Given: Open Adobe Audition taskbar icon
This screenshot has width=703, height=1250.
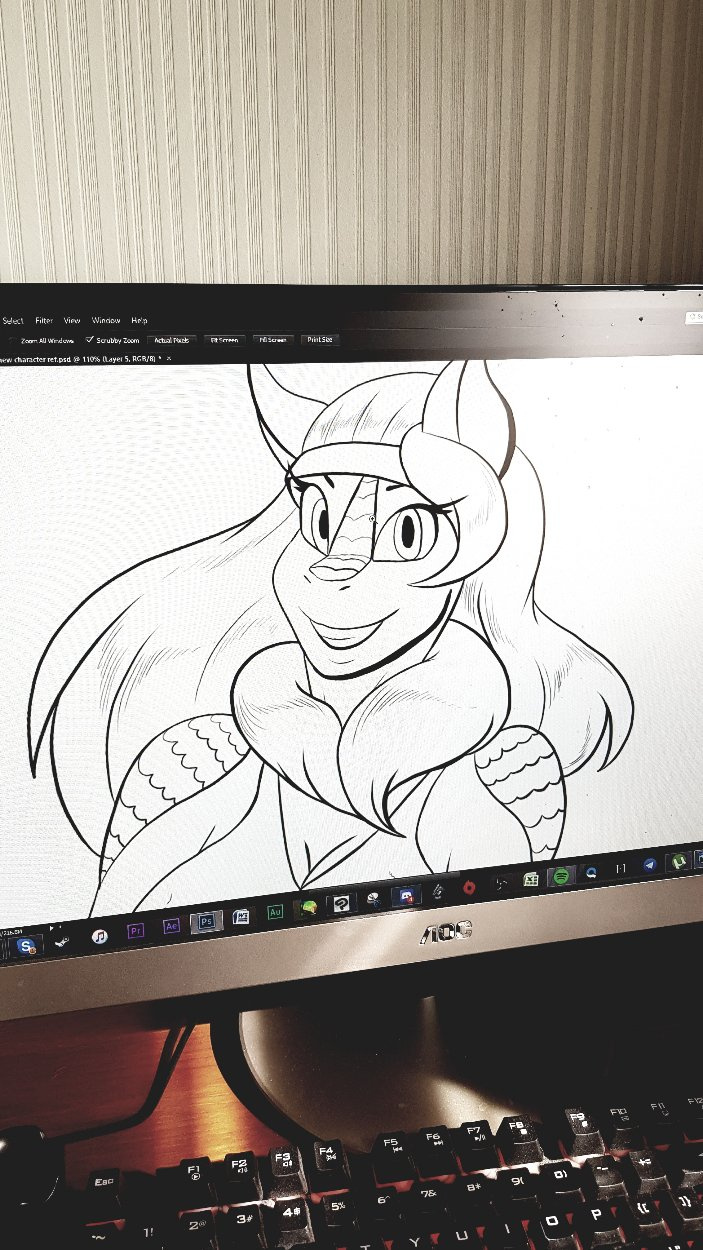Looking at the screenshot, I should (x=275, y=912).
